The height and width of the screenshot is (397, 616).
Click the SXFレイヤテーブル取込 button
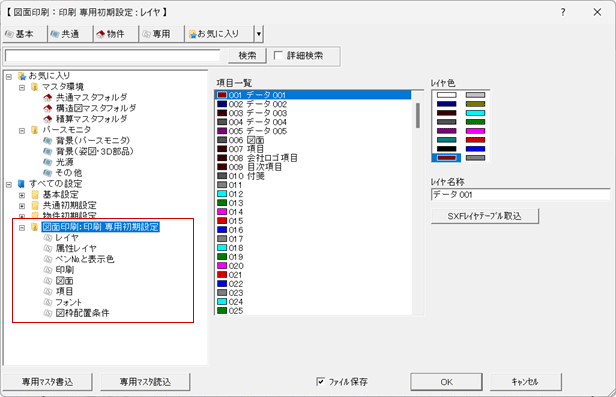click(x=485, y=216)
